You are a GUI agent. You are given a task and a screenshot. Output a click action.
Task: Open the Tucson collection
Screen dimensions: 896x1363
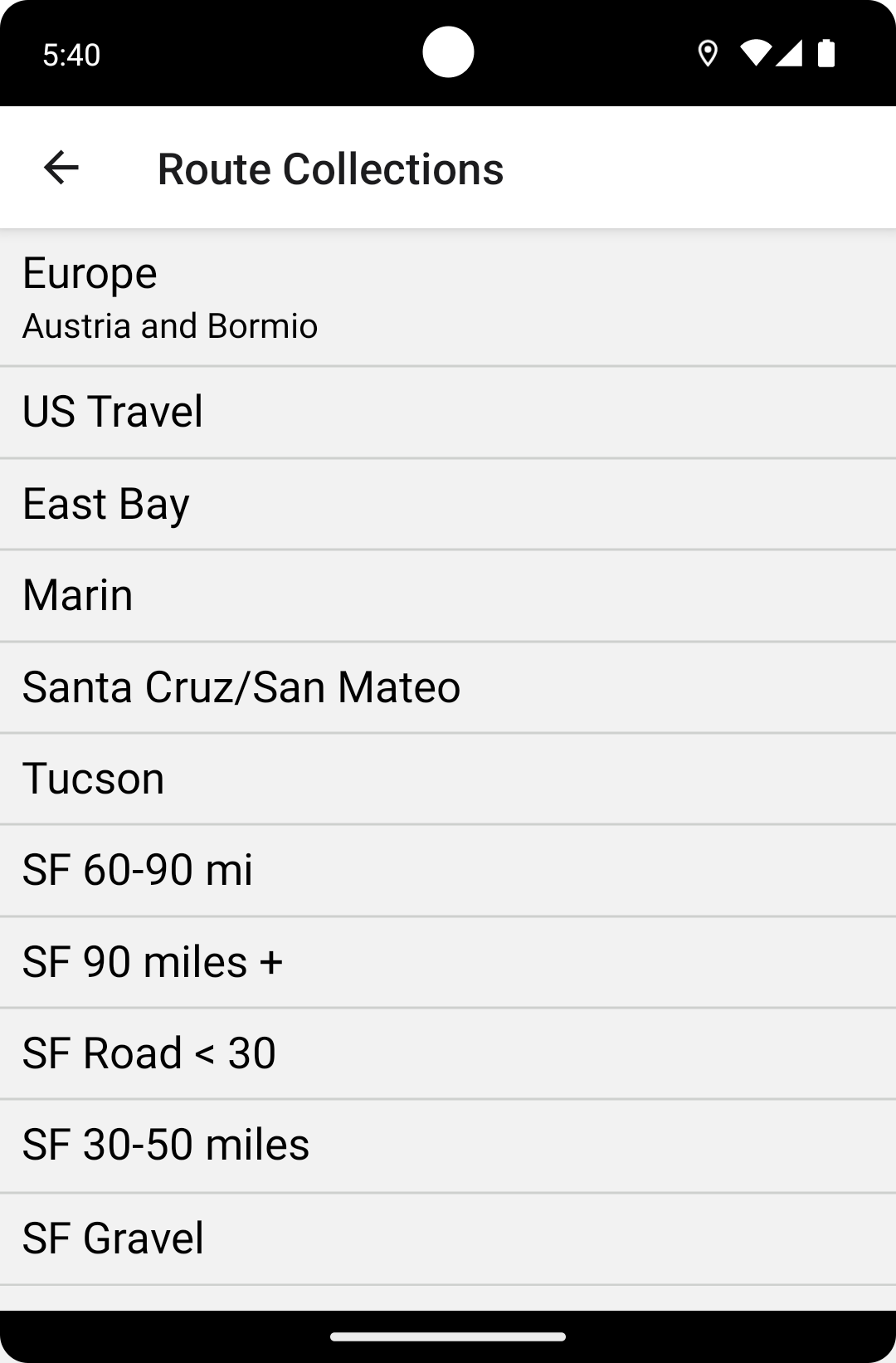(448, 779)
